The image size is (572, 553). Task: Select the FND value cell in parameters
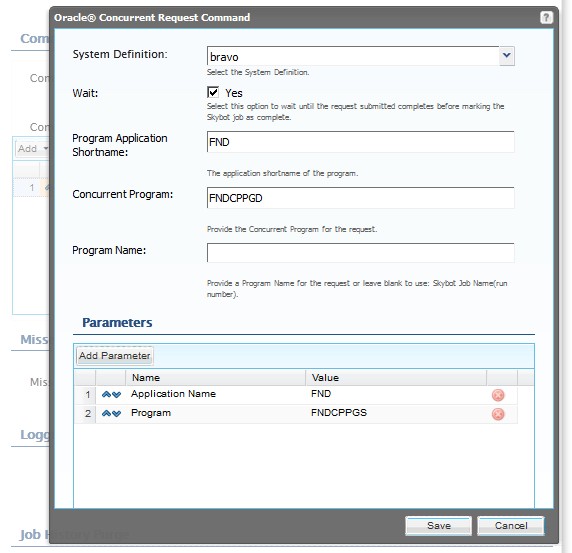(396, 394)
